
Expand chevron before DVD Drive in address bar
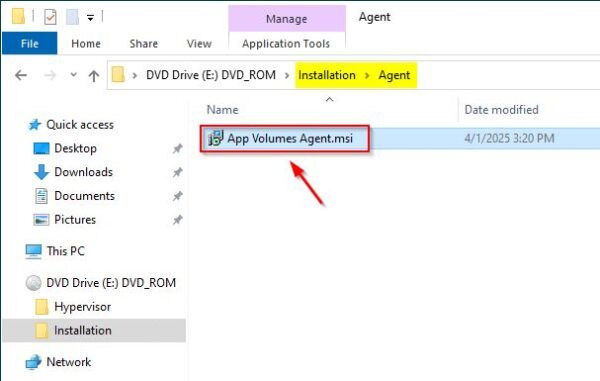(x=134, y=75)
